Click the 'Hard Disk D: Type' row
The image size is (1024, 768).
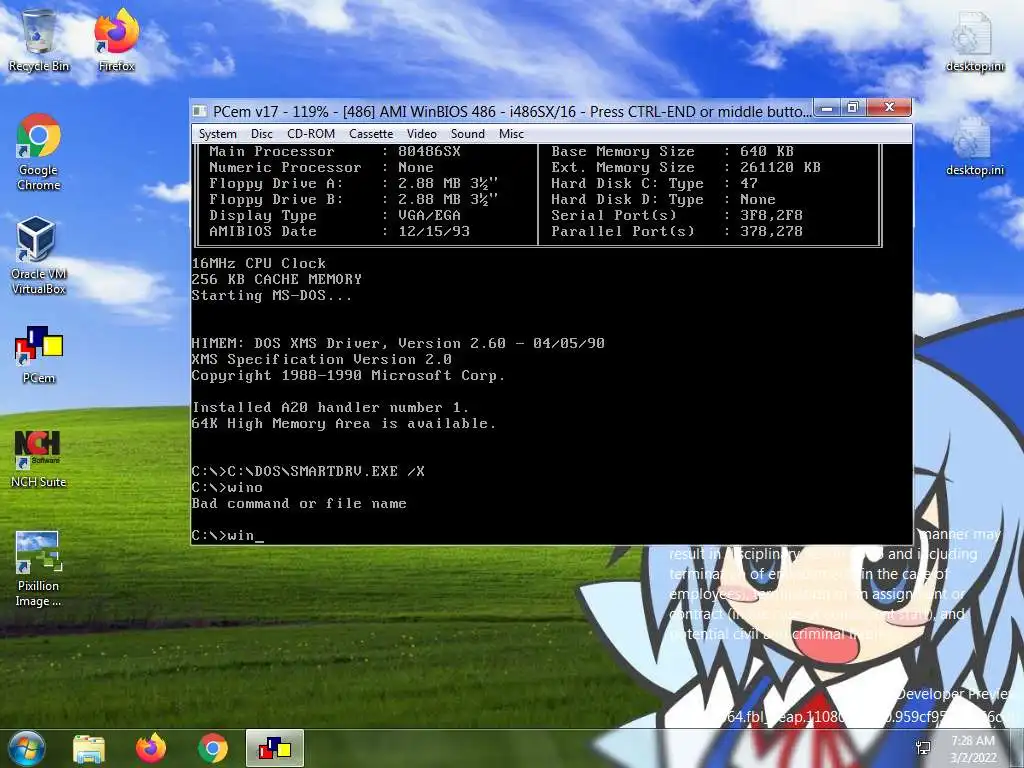tap(663, 199)
